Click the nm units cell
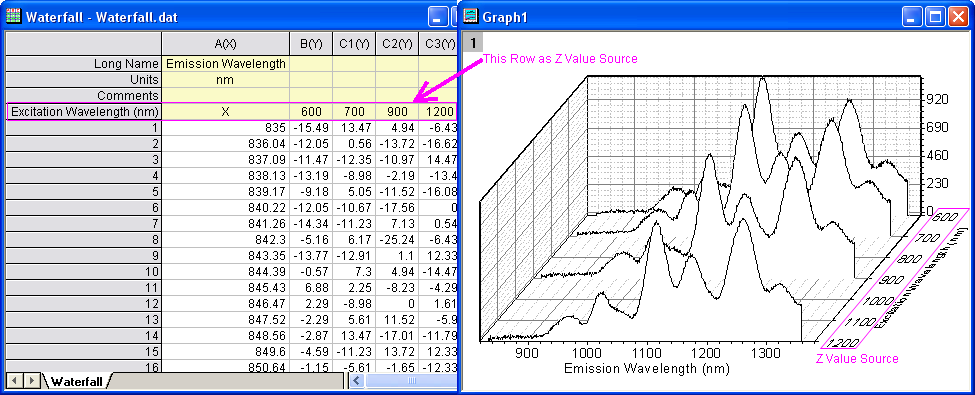Viewport: 975px width, 395px height. coord(226,80)
